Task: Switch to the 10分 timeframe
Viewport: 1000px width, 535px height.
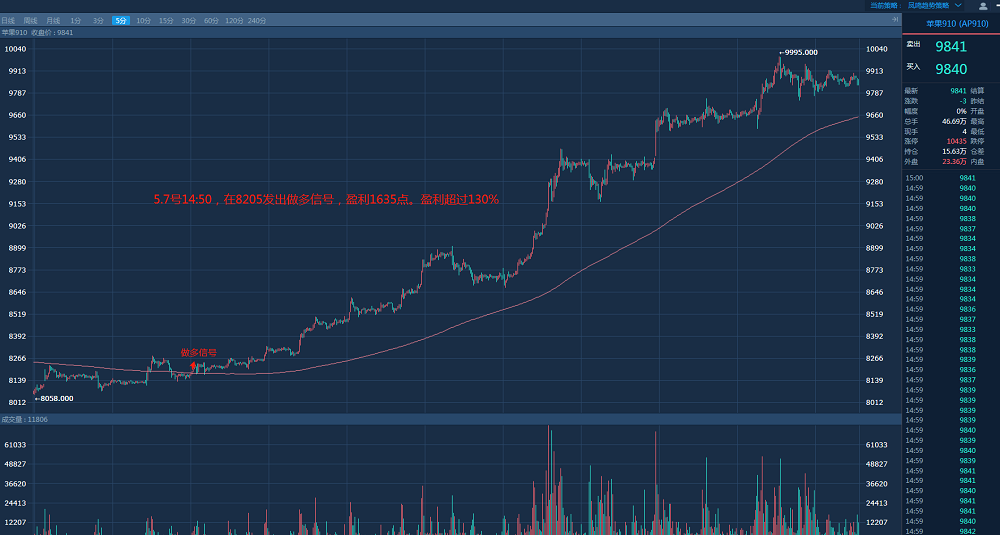Action: click(143, 20)
